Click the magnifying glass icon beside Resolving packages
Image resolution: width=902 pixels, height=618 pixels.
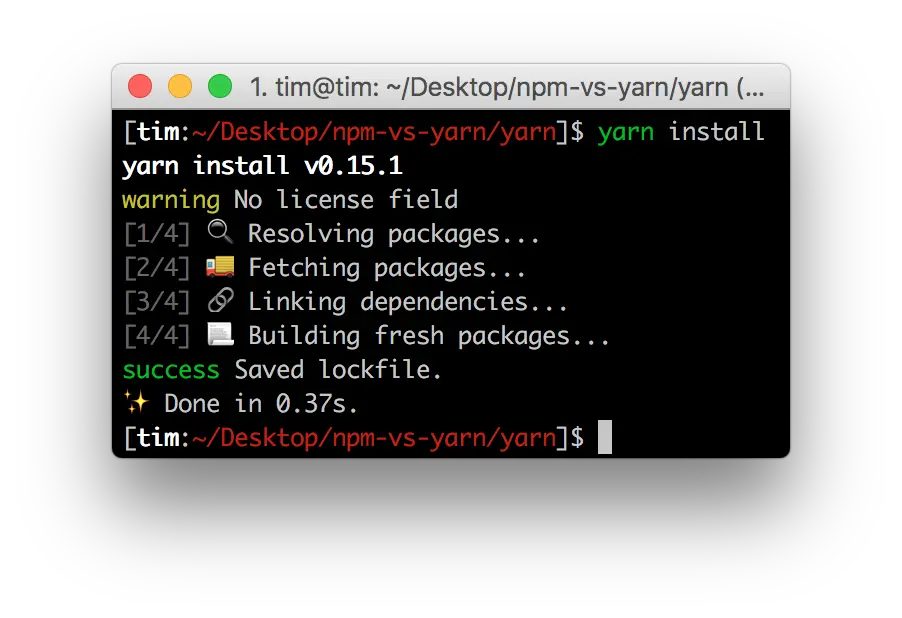(x=220, y=232)
